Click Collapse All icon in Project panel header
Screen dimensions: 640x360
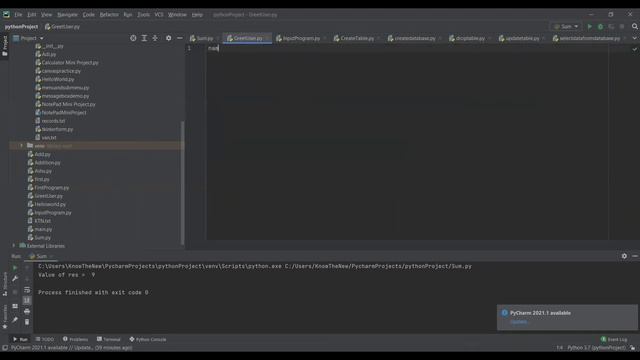[x=155, y=38]
